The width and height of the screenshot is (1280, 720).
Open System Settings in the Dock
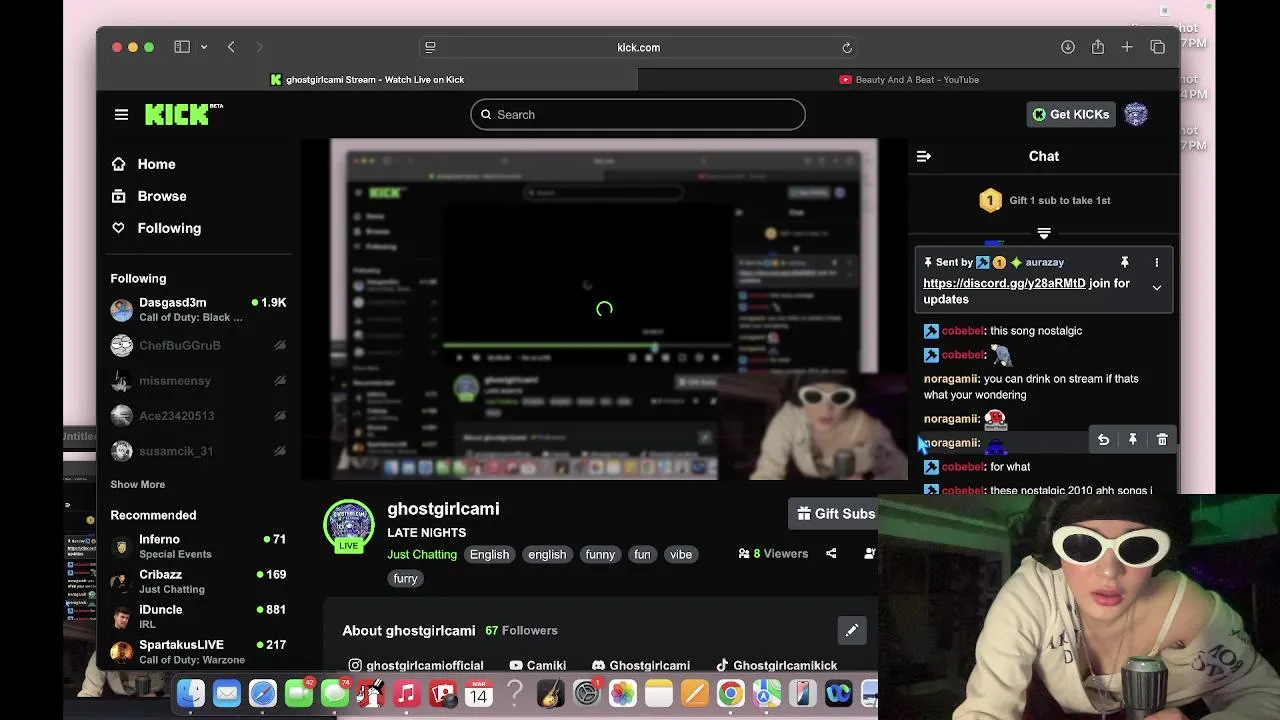(586, 693)
